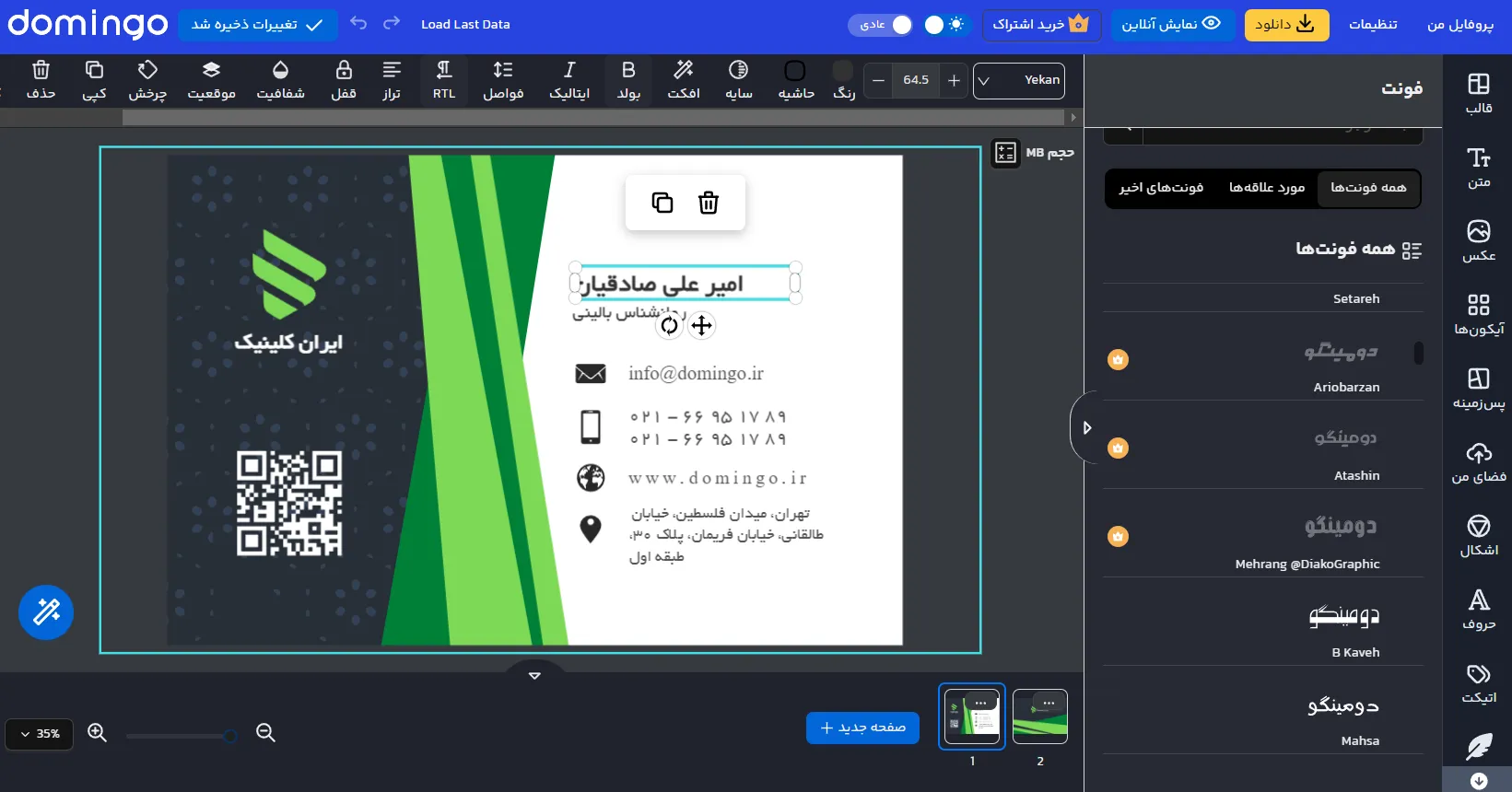Open shadow (سایه) settings

[x=738, y=80]
